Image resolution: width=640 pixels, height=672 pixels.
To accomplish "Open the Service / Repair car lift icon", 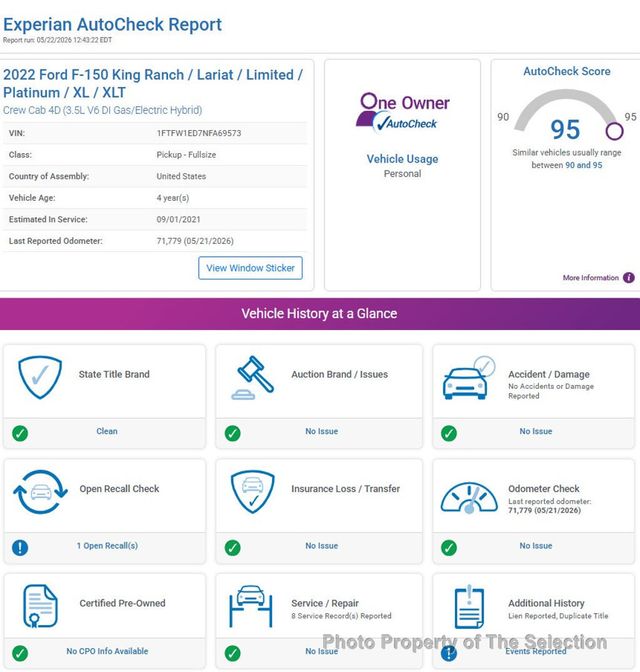I will (x=251, y=606).
